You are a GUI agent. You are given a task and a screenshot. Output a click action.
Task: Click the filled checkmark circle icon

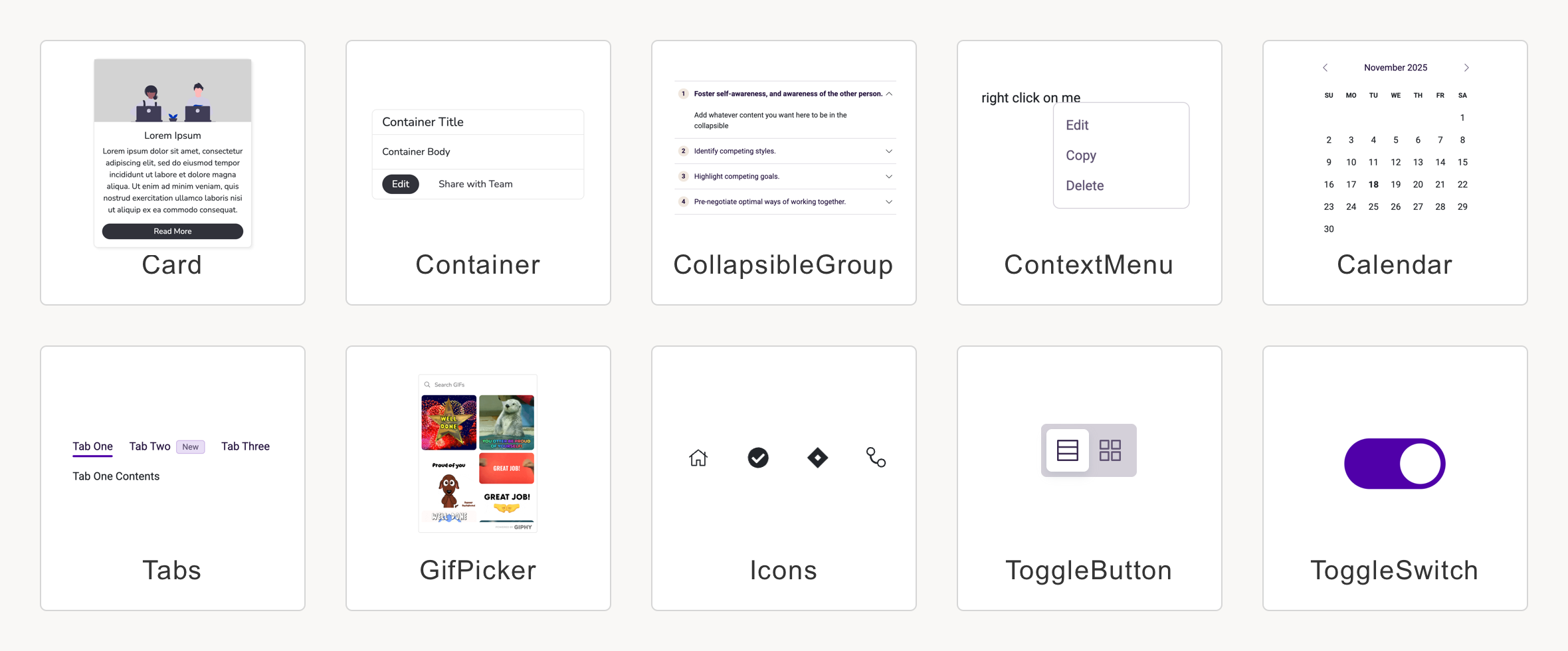[757, 458]
